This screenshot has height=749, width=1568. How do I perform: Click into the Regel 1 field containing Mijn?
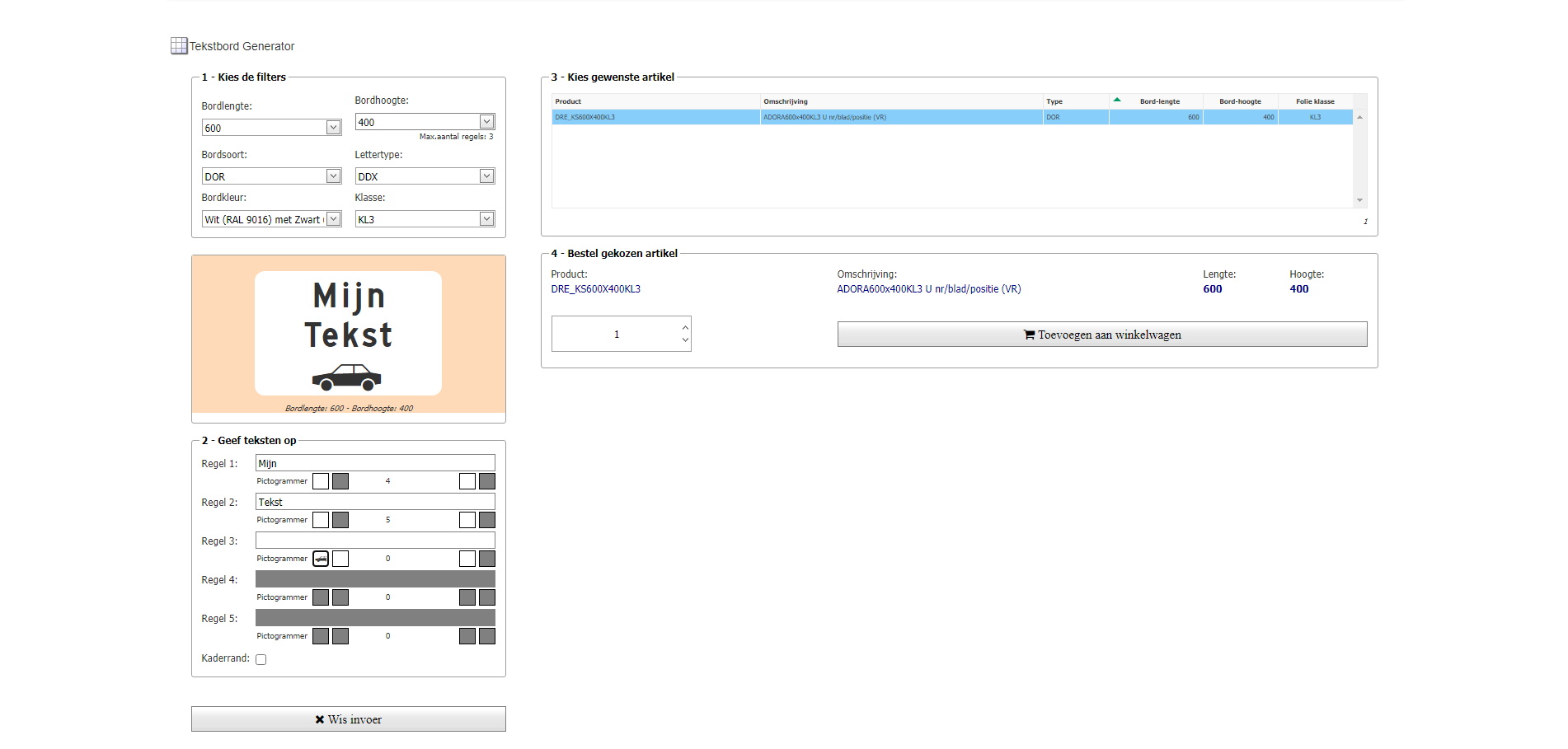point(375,463)
